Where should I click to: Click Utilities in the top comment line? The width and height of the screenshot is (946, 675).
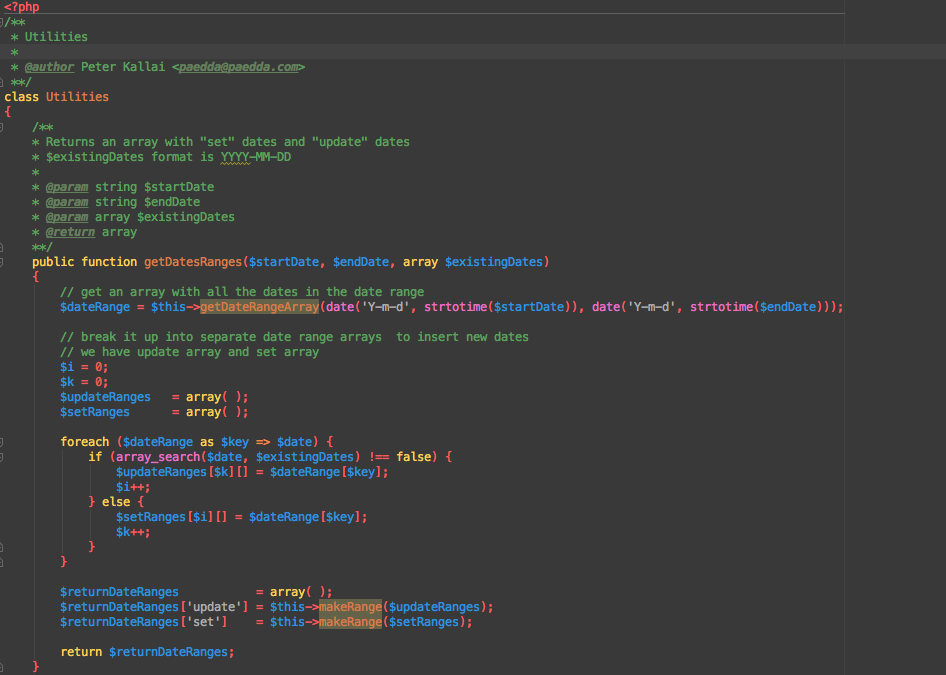(56, 37)
